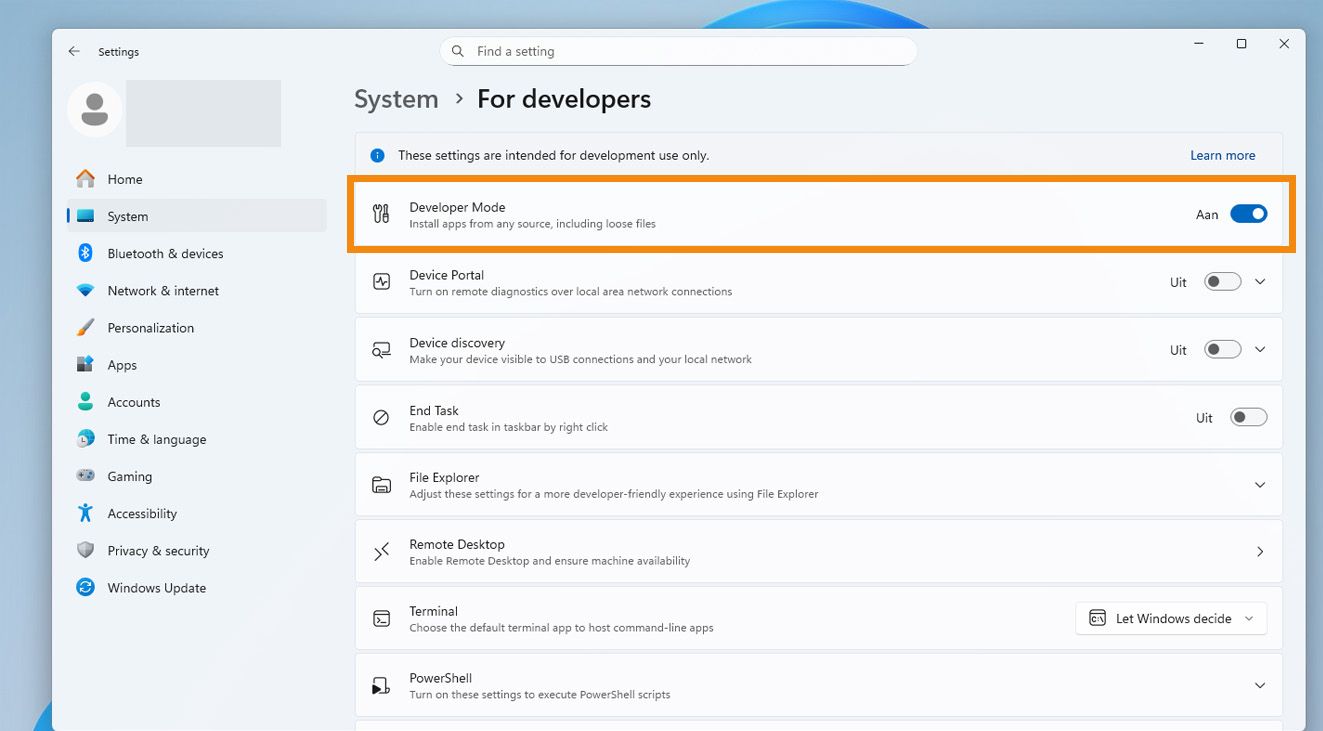Click the Privacy shield icon

pos(86,551)
